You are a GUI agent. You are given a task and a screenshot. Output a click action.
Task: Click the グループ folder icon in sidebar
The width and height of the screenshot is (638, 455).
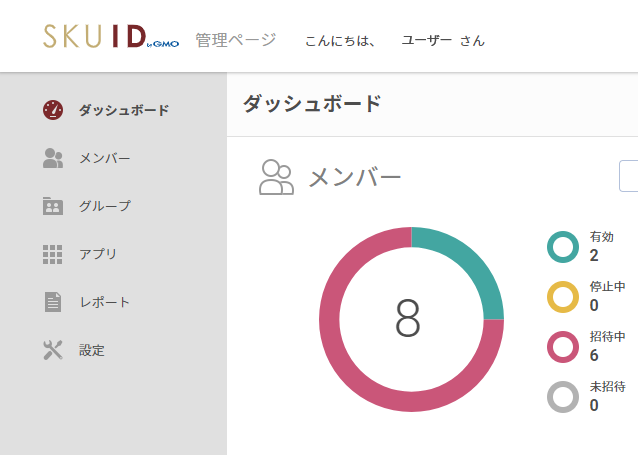tap(53, 206)
